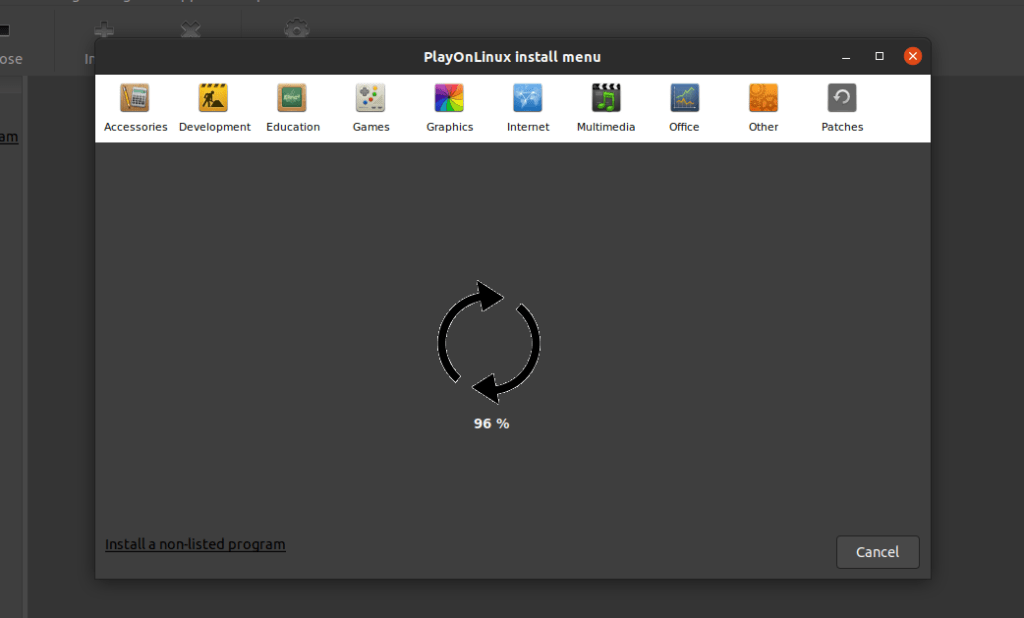1024x618 pixels.
Task: Click the Configure gear icon in main window
Action: click(x=296, y=28)
